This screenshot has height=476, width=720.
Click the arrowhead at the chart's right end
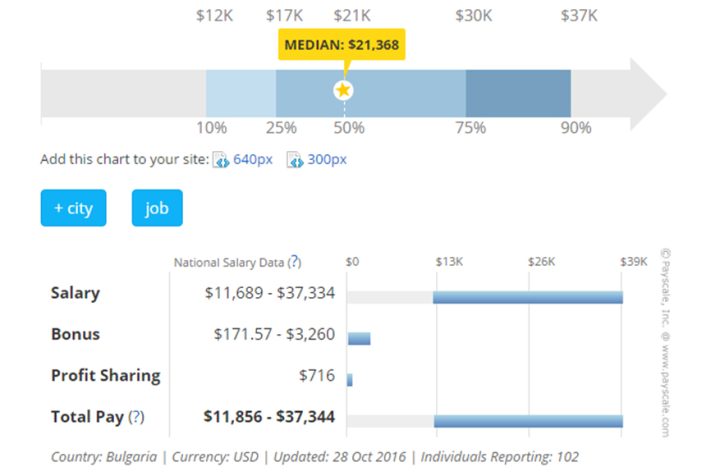pos(648,94)
